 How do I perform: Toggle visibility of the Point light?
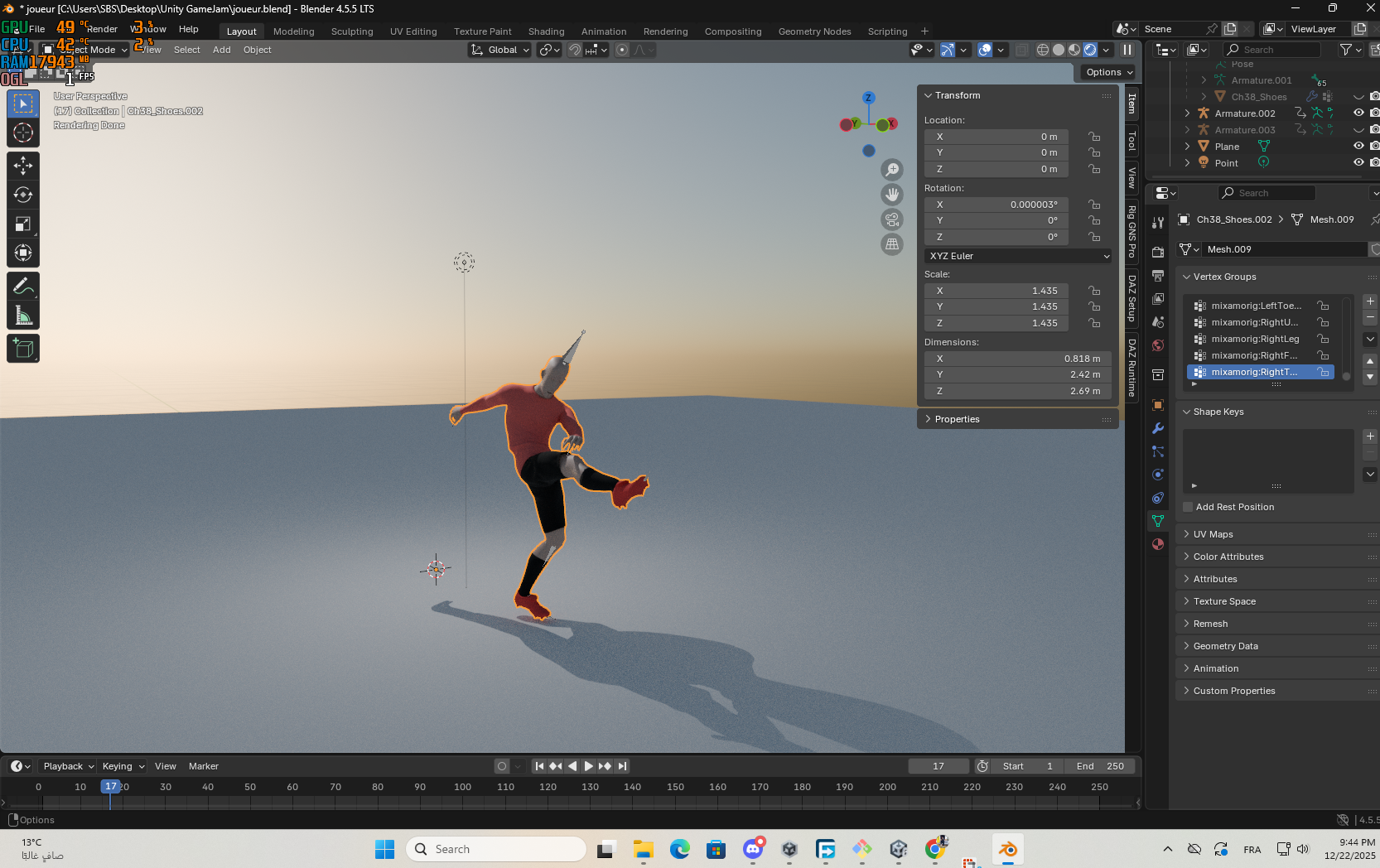[1358, 163]
